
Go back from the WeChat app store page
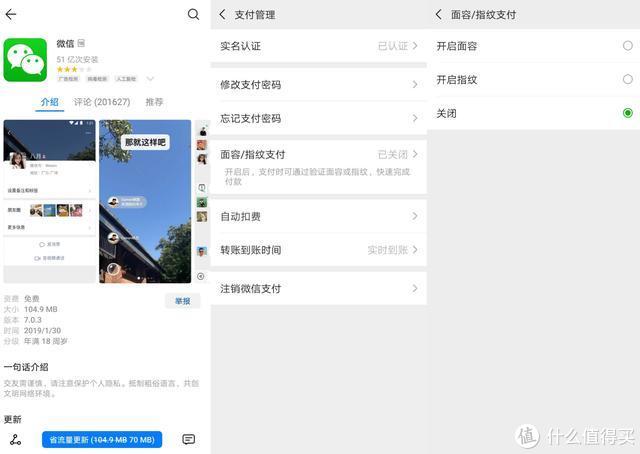[x=11, y=14]
